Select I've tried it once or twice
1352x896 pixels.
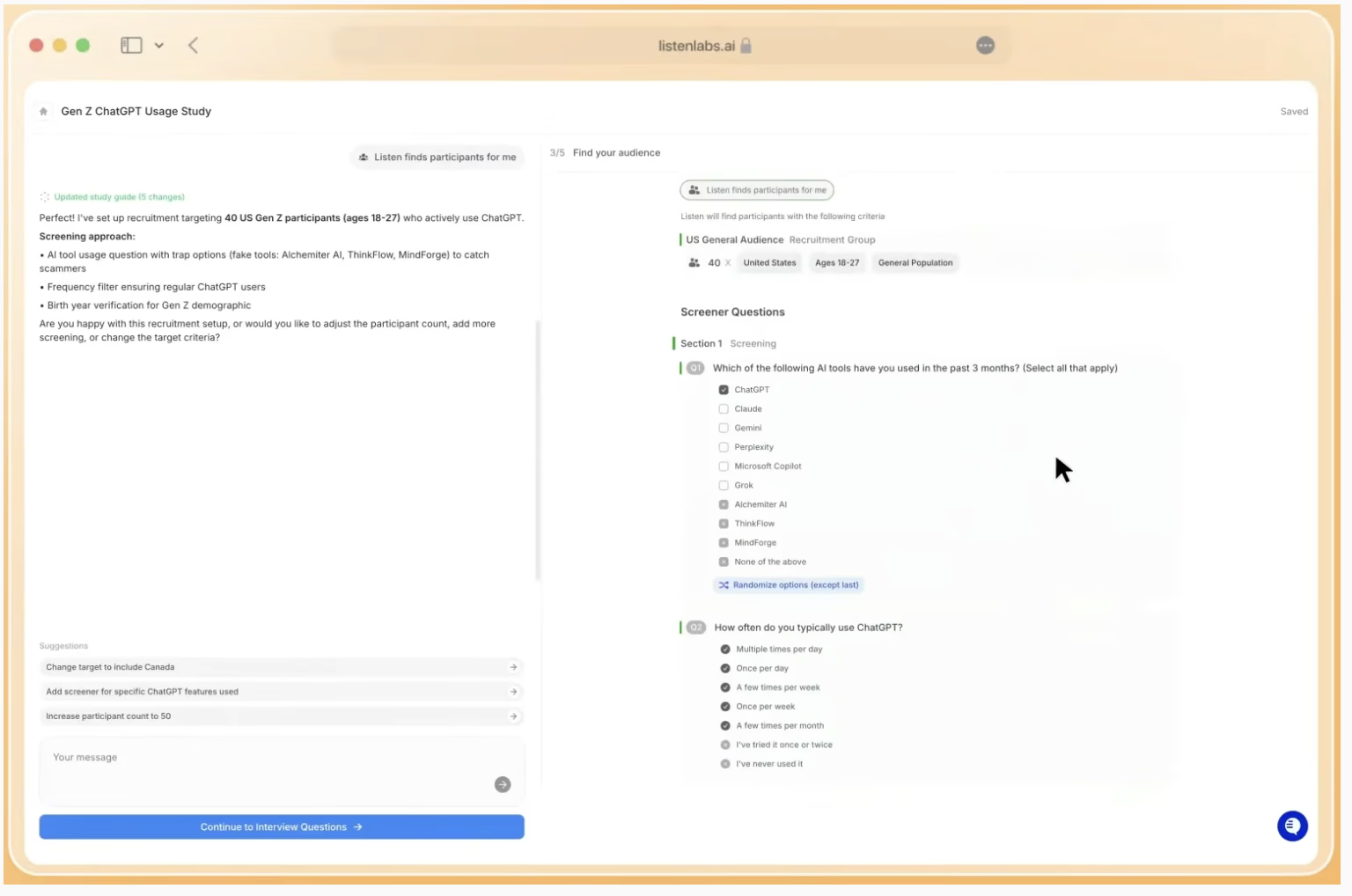725,745
